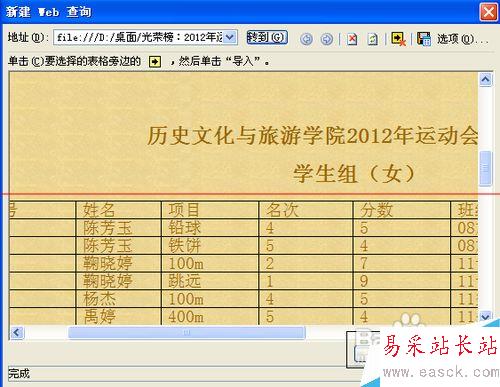Click the 分数 column header cell
Image resolution: width=500 pixels, height=387 pixels.
[x=402, y=210]
